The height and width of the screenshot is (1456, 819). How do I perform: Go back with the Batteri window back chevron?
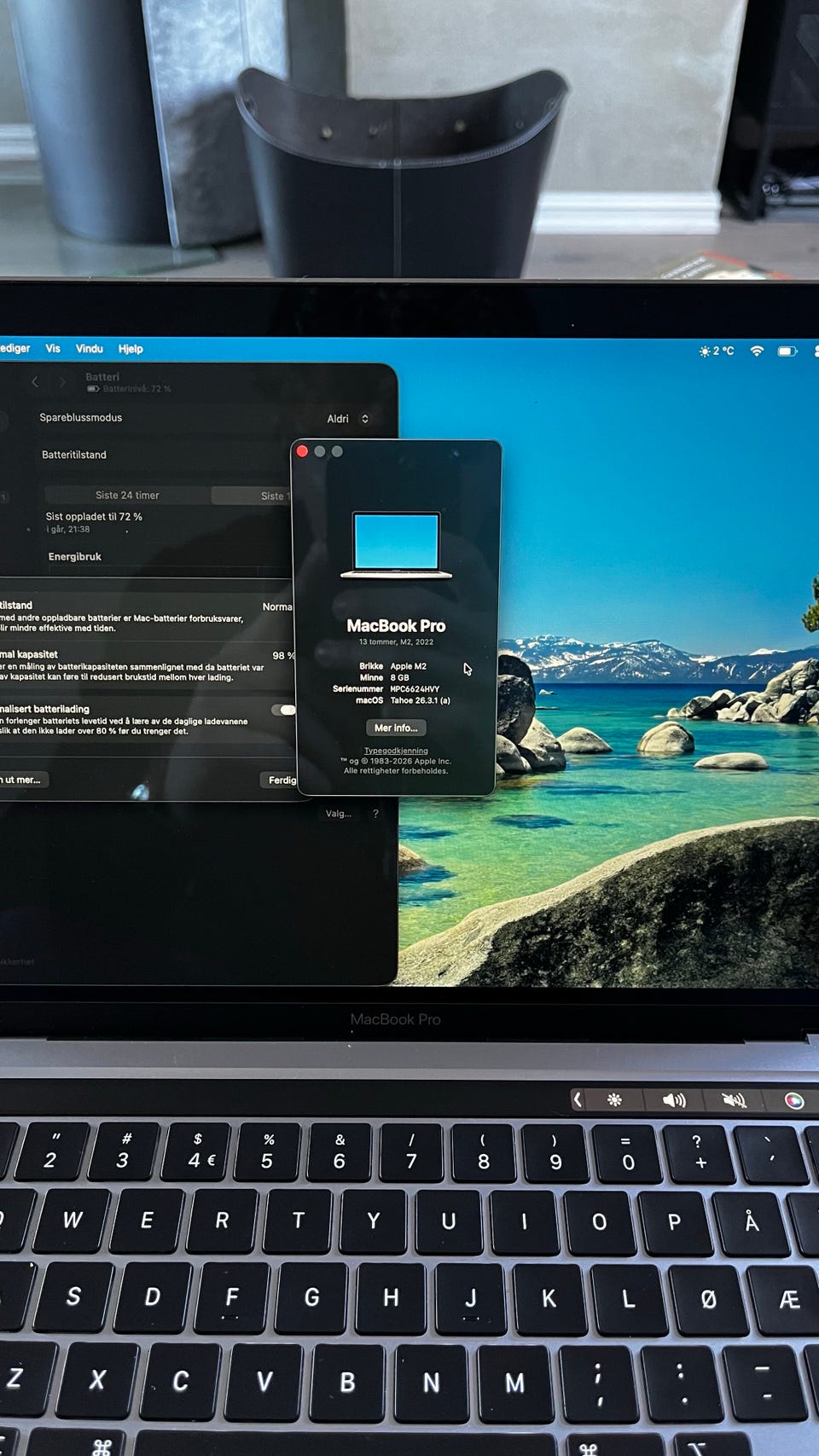point(35,382)
